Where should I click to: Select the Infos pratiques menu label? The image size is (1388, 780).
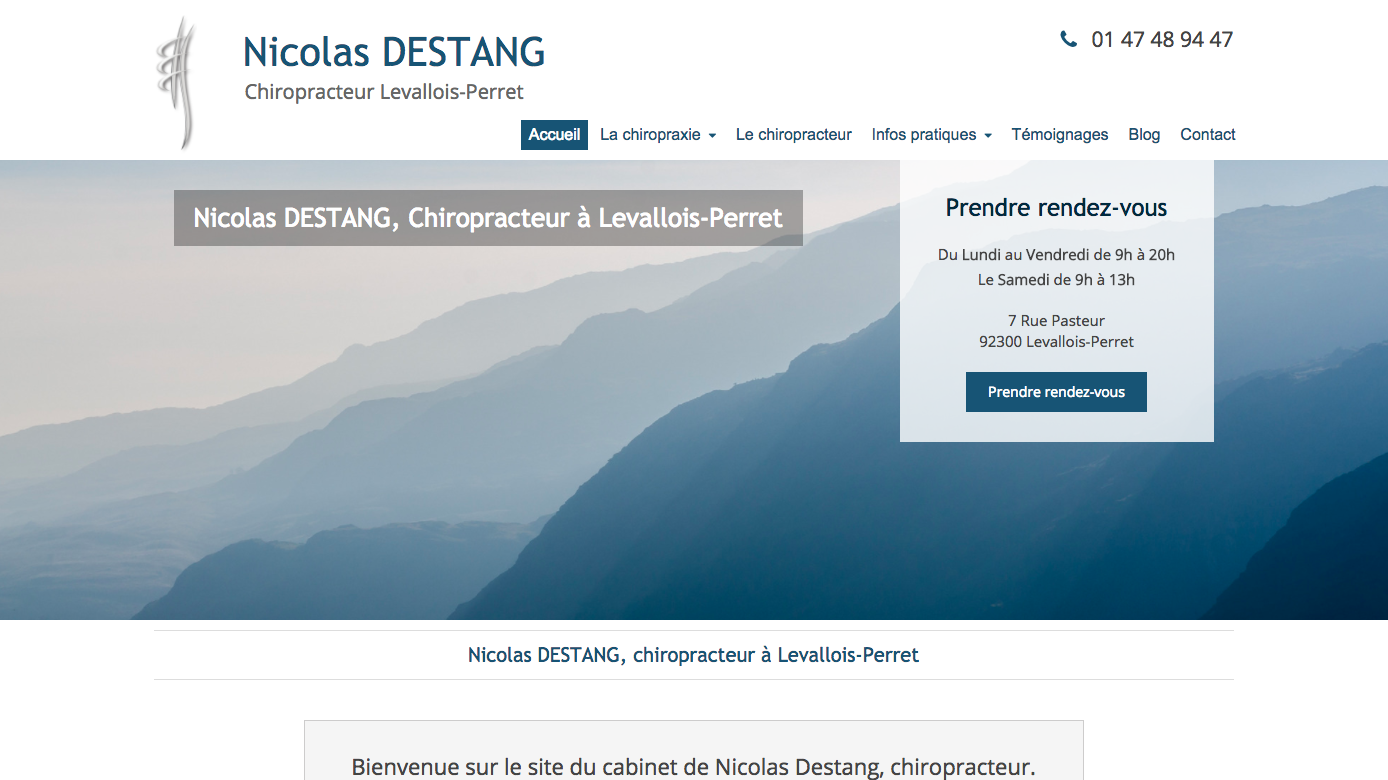click(923, 135)
